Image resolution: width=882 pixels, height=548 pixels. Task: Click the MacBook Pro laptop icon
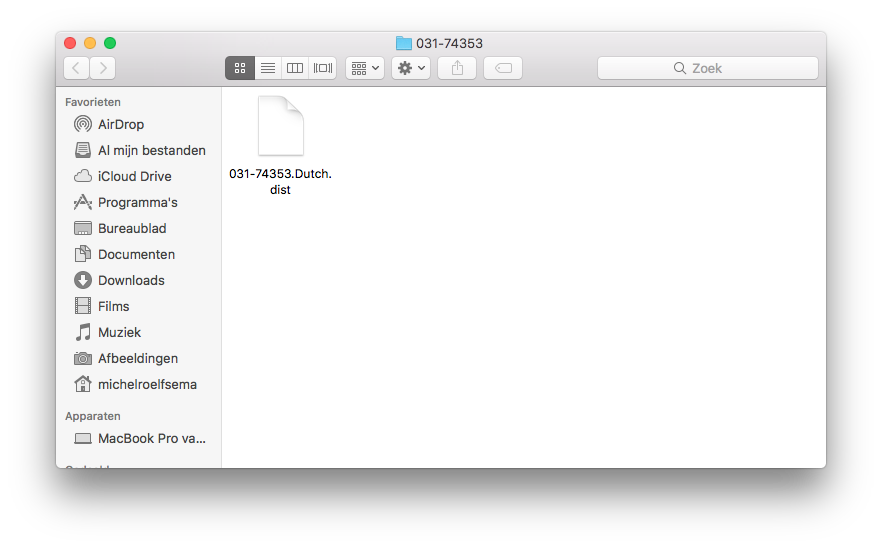[x=83, y=438]
